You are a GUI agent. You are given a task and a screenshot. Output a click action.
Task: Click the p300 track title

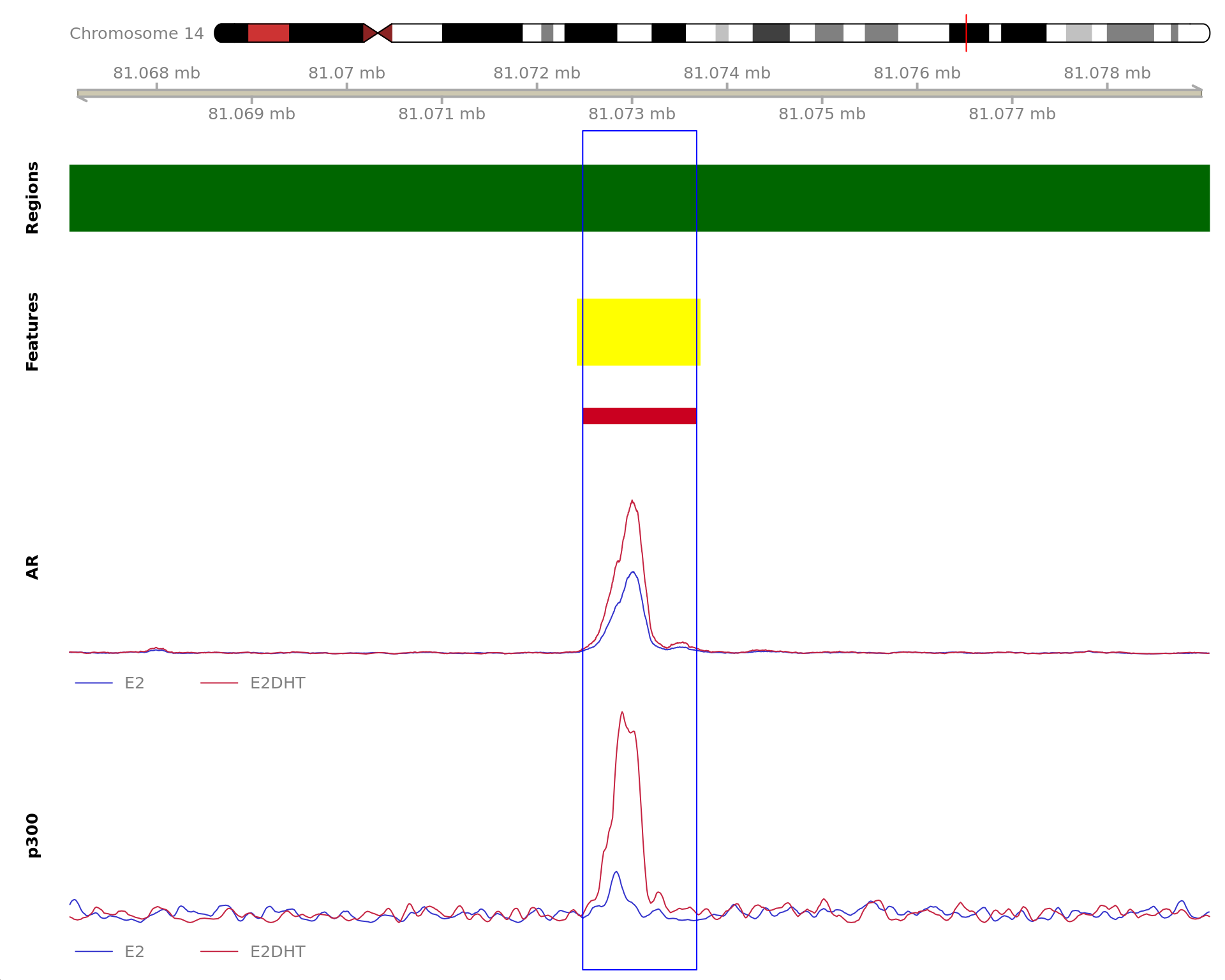(32, 835)
